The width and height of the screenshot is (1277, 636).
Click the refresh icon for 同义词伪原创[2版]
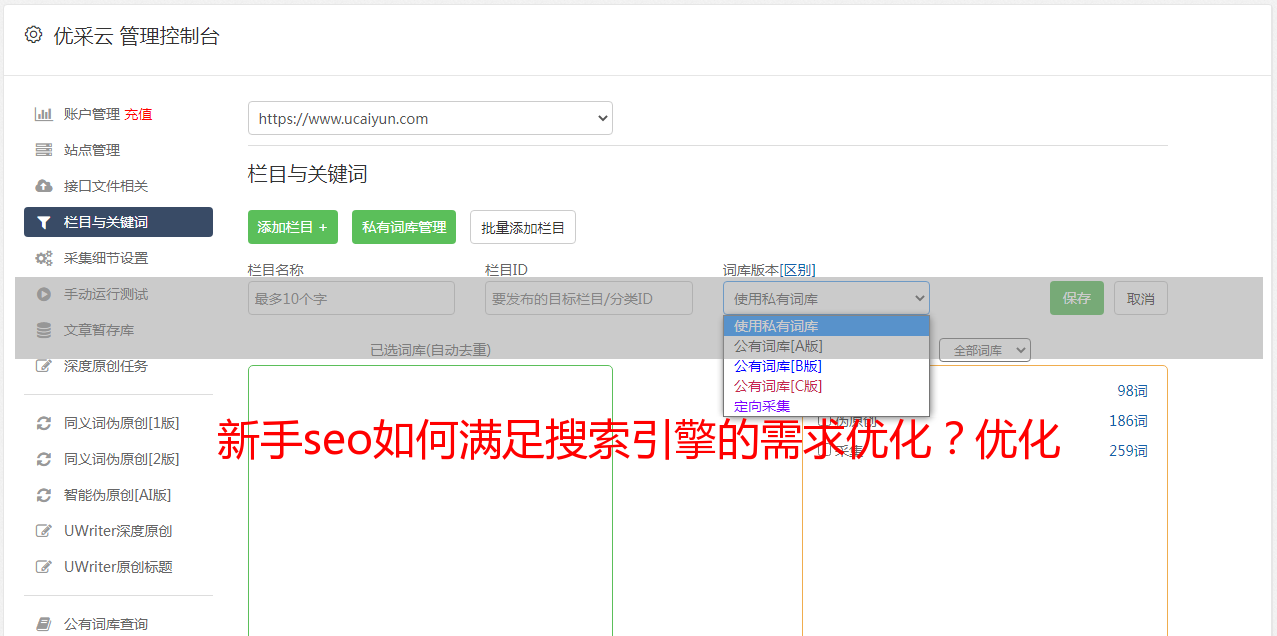(x=44, y=459)
